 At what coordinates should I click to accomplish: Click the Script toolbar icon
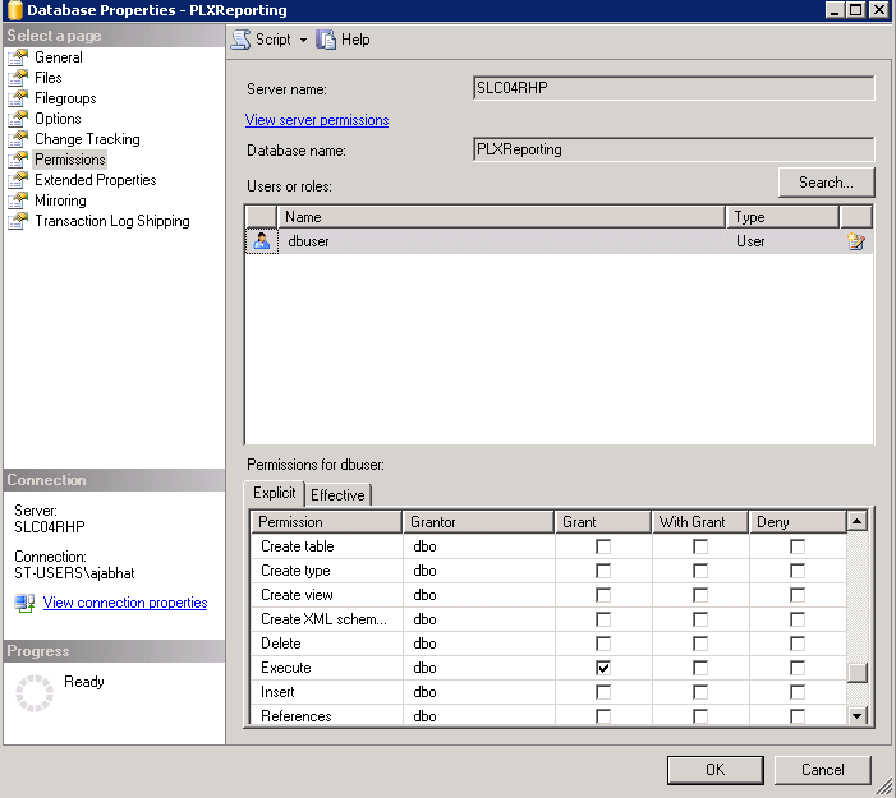(x=241, y=39)
